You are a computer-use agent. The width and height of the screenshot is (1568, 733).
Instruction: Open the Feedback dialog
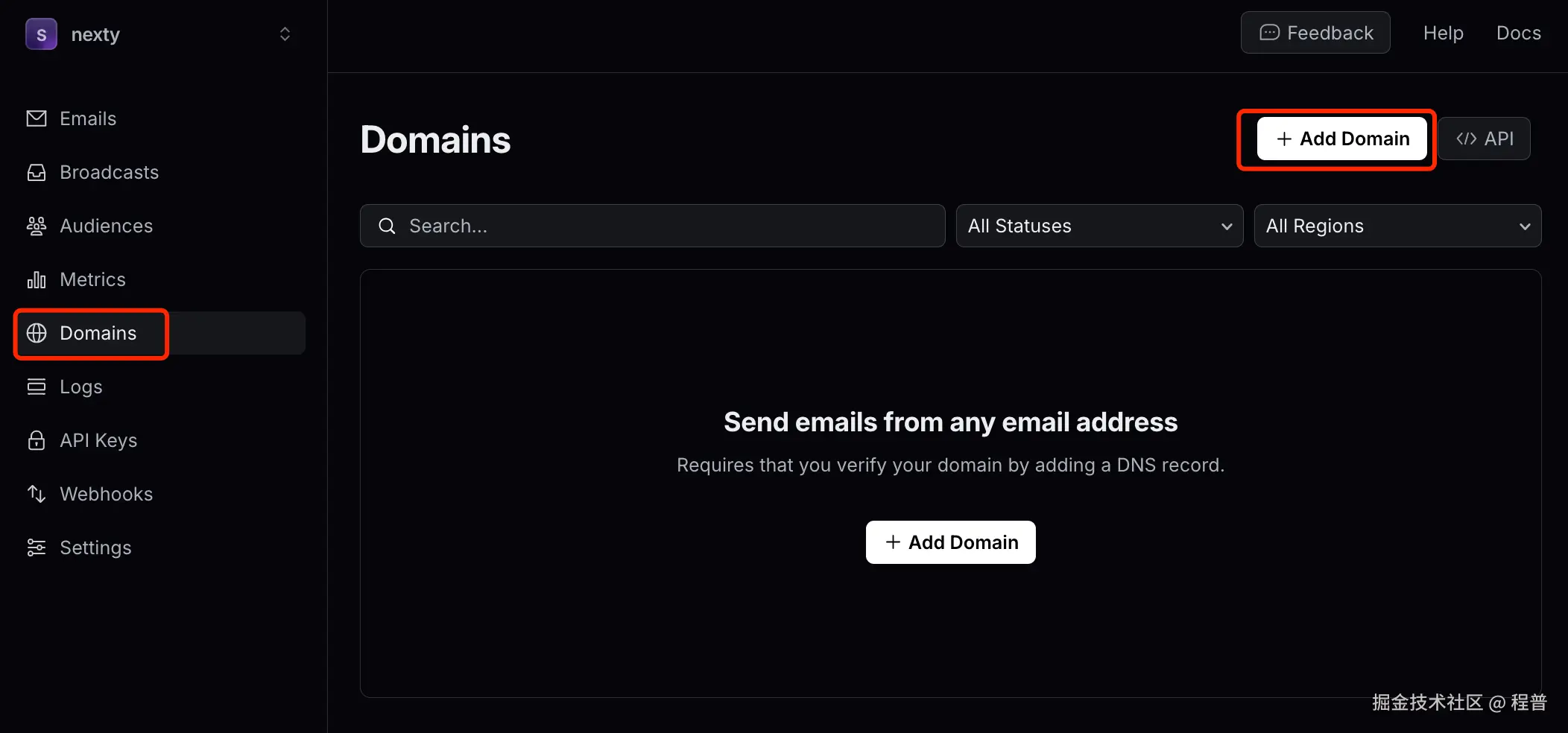point(1315,32)
